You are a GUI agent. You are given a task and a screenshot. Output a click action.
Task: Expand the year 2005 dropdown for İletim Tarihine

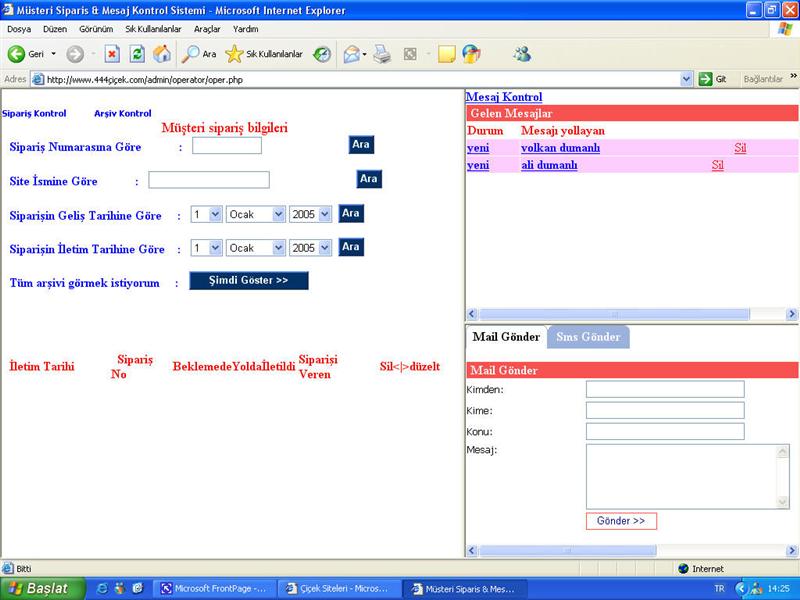click(x=325, y=248)
